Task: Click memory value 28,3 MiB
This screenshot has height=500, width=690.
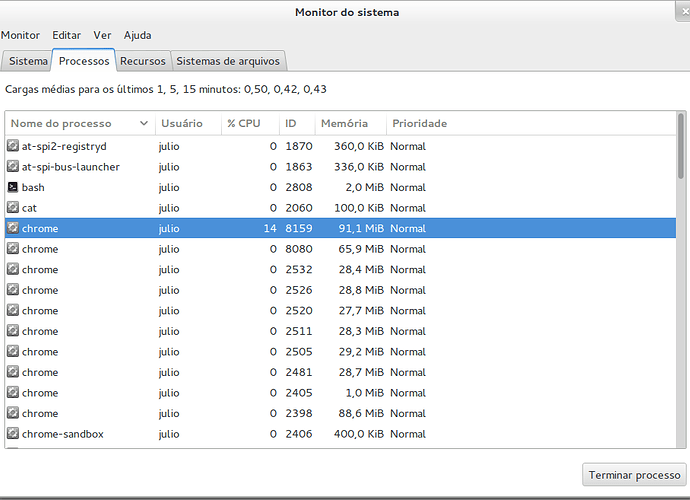Action: pos(361,331)
